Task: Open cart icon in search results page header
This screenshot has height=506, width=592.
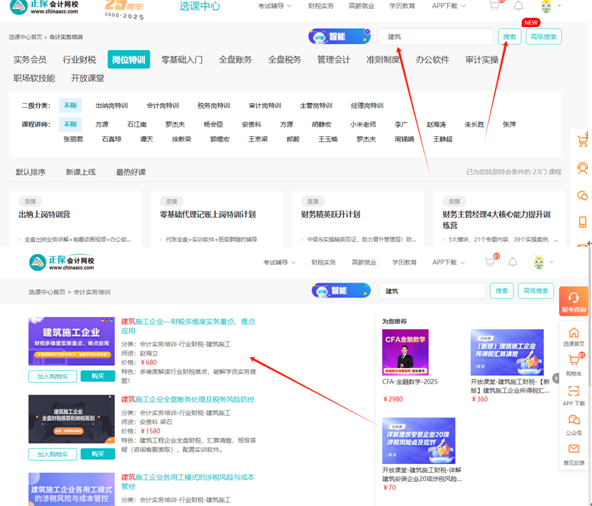Action: [490, 262]
